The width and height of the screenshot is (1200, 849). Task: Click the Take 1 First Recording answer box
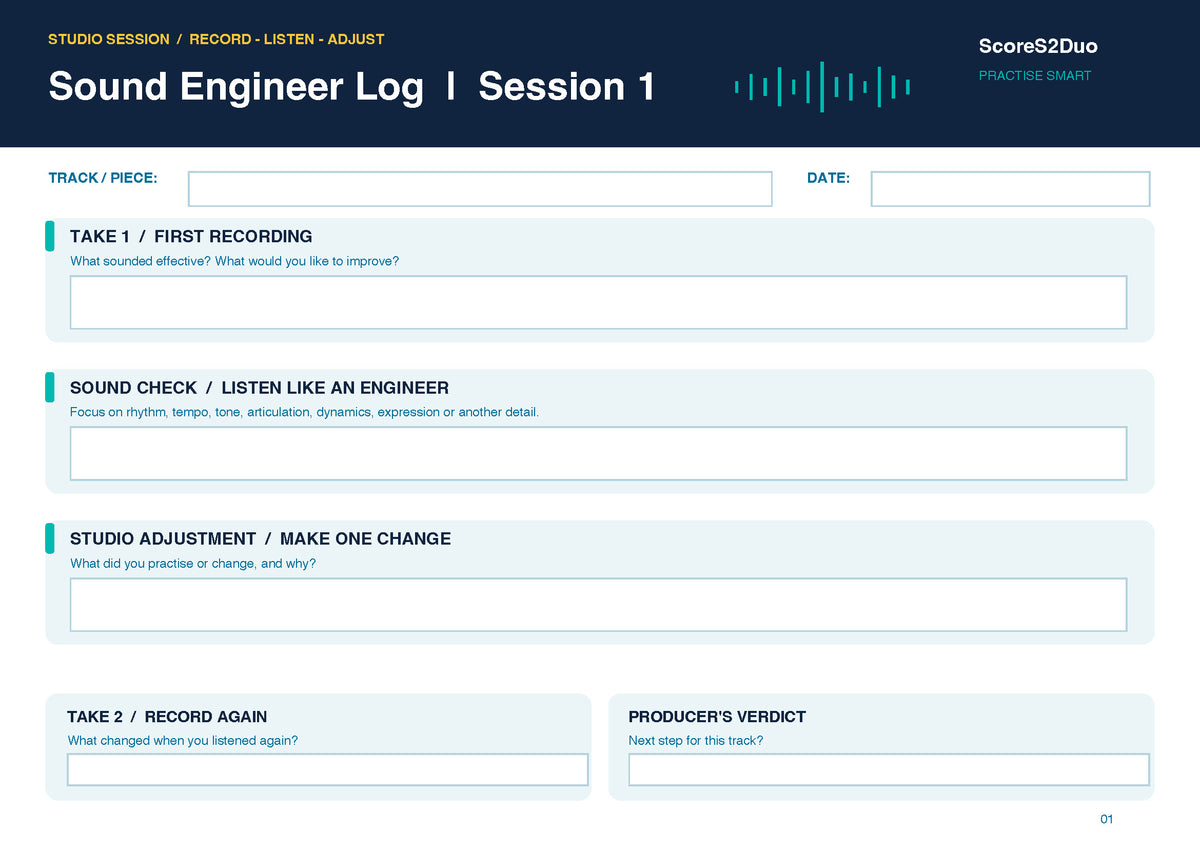point(598,302)
